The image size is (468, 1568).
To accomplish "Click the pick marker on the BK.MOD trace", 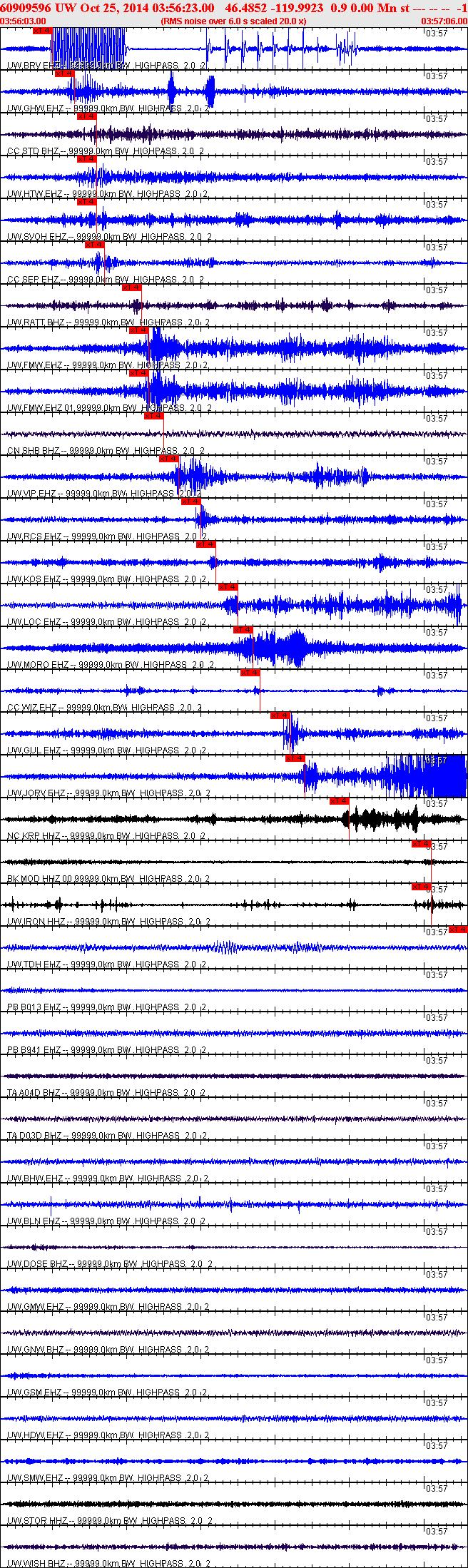I will 421,843.
